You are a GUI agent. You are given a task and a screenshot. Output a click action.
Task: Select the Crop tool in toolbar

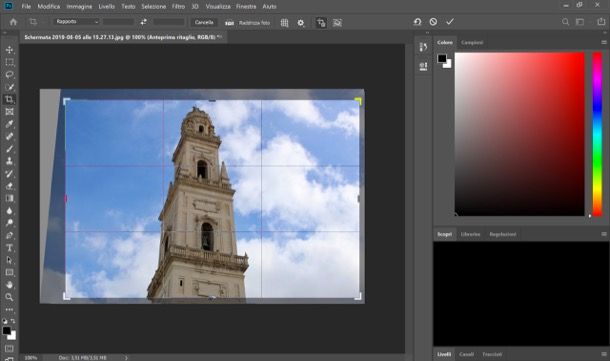pyautogui.click(x=9, y=99)
